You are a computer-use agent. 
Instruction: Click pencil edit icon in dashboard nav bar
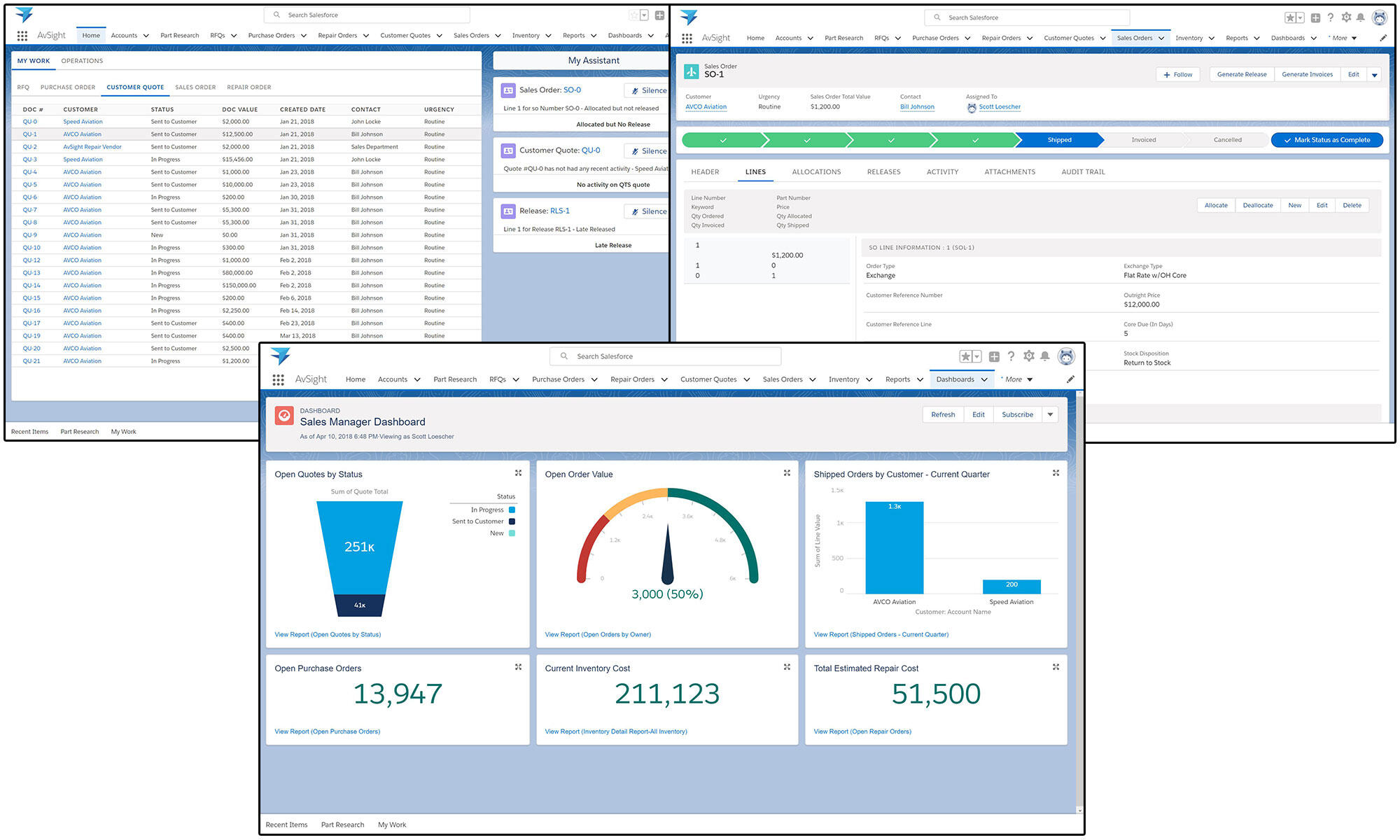[x=1070, y=379]
